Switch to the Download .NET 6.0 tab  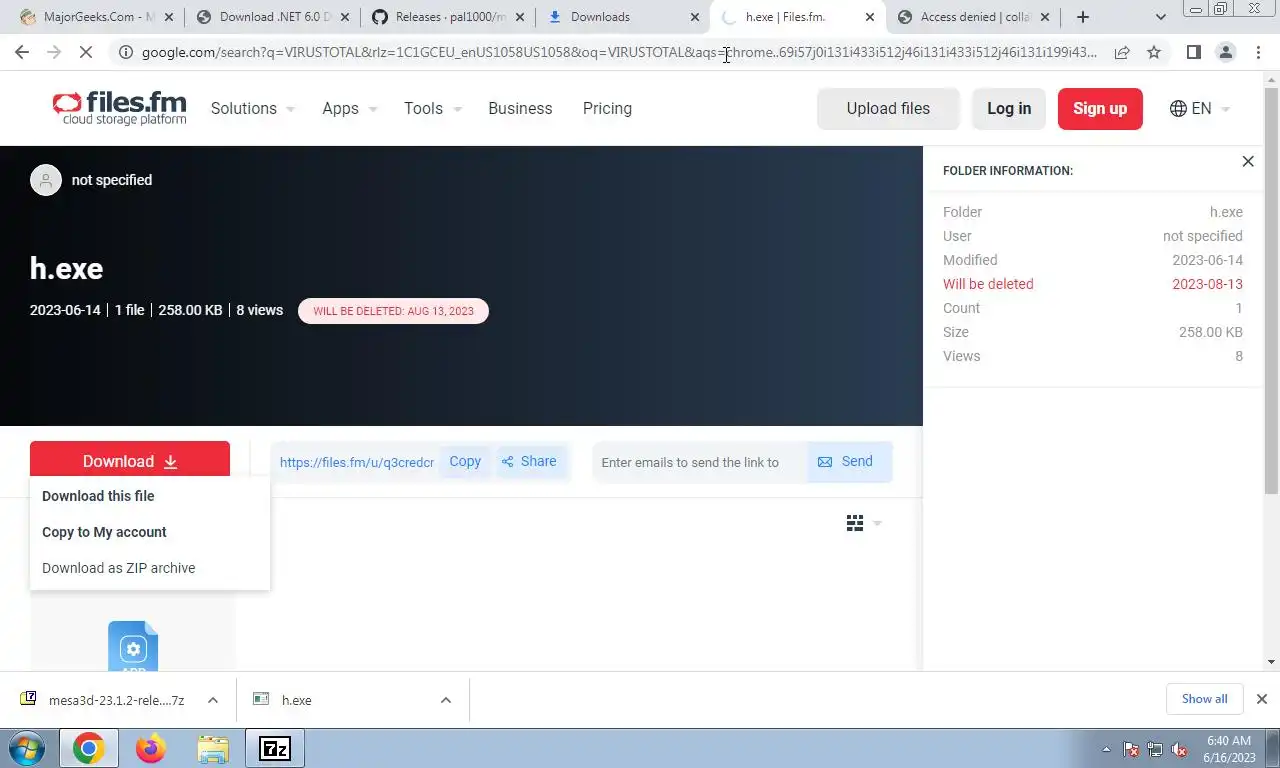[273, 17]
